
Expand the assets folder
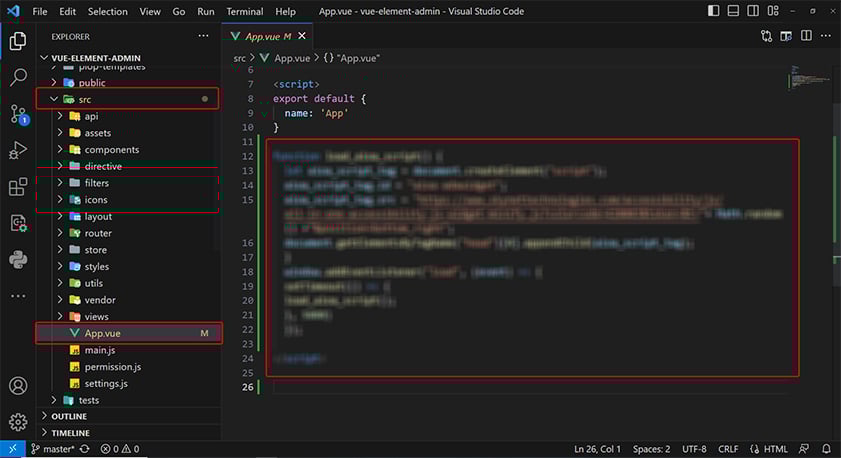pos(60,132)
